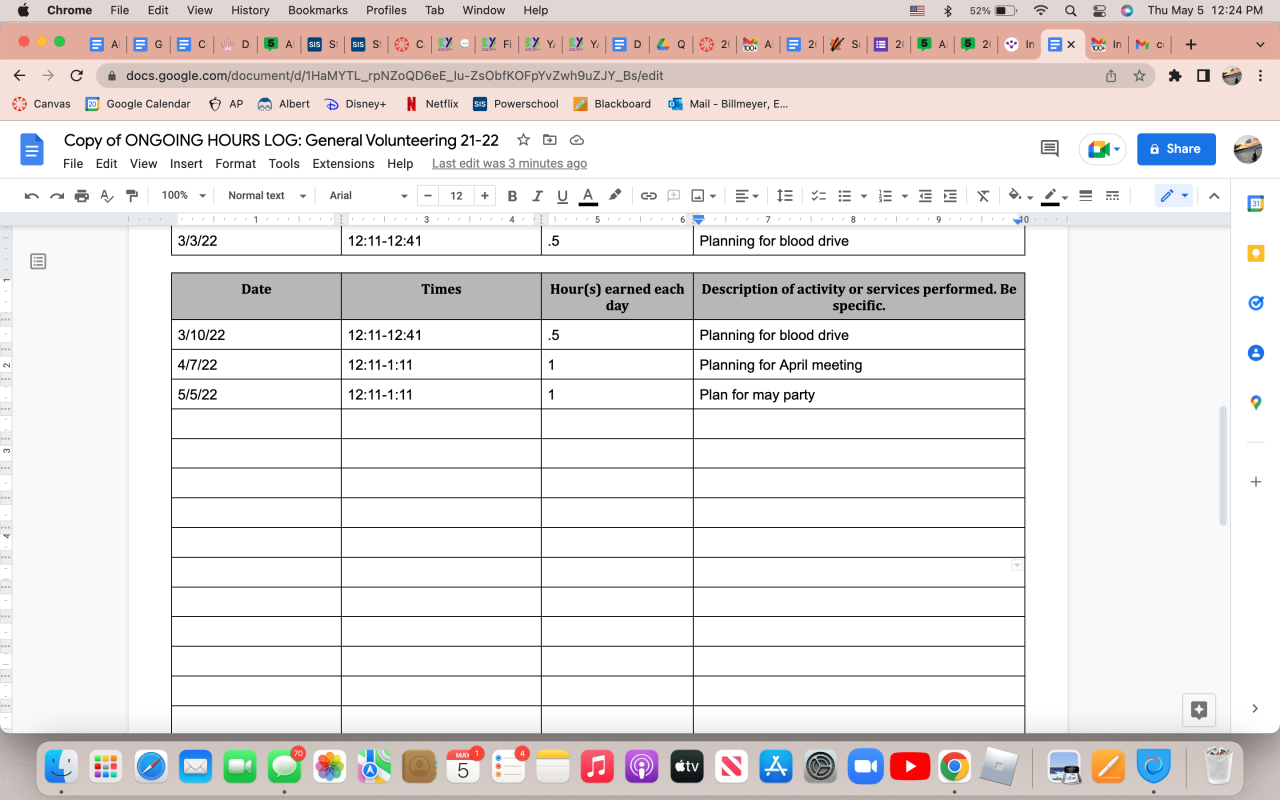Open the border width option
The image size is (1280, 800).
1086,196
